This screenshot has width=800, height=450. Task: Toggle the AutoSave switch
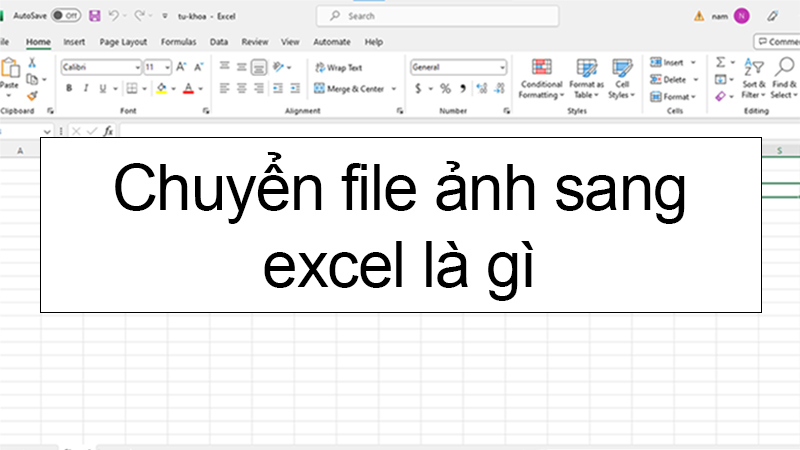tap(66, 16)
